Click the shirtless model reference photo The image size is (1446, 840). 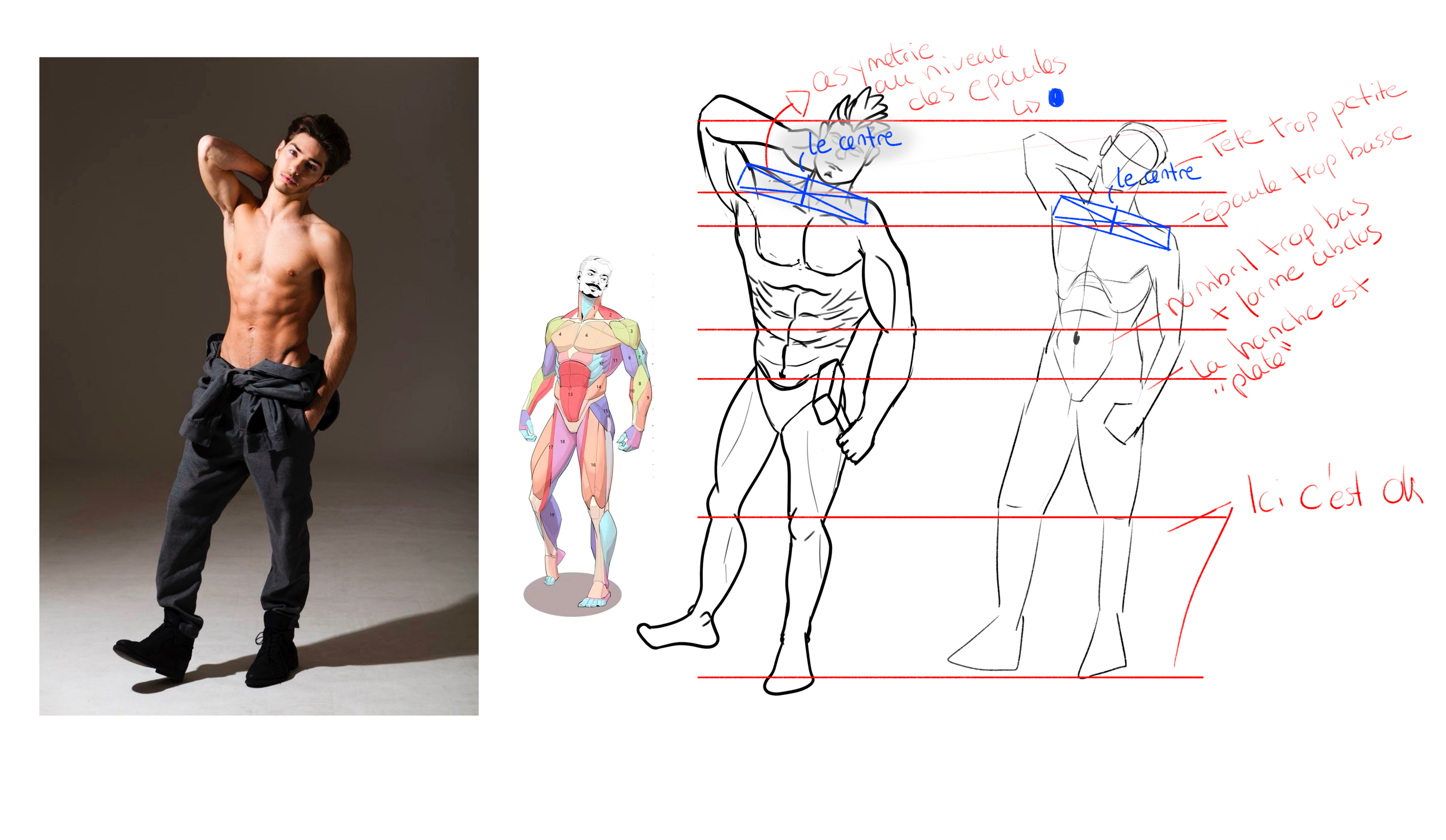(259, 386)
